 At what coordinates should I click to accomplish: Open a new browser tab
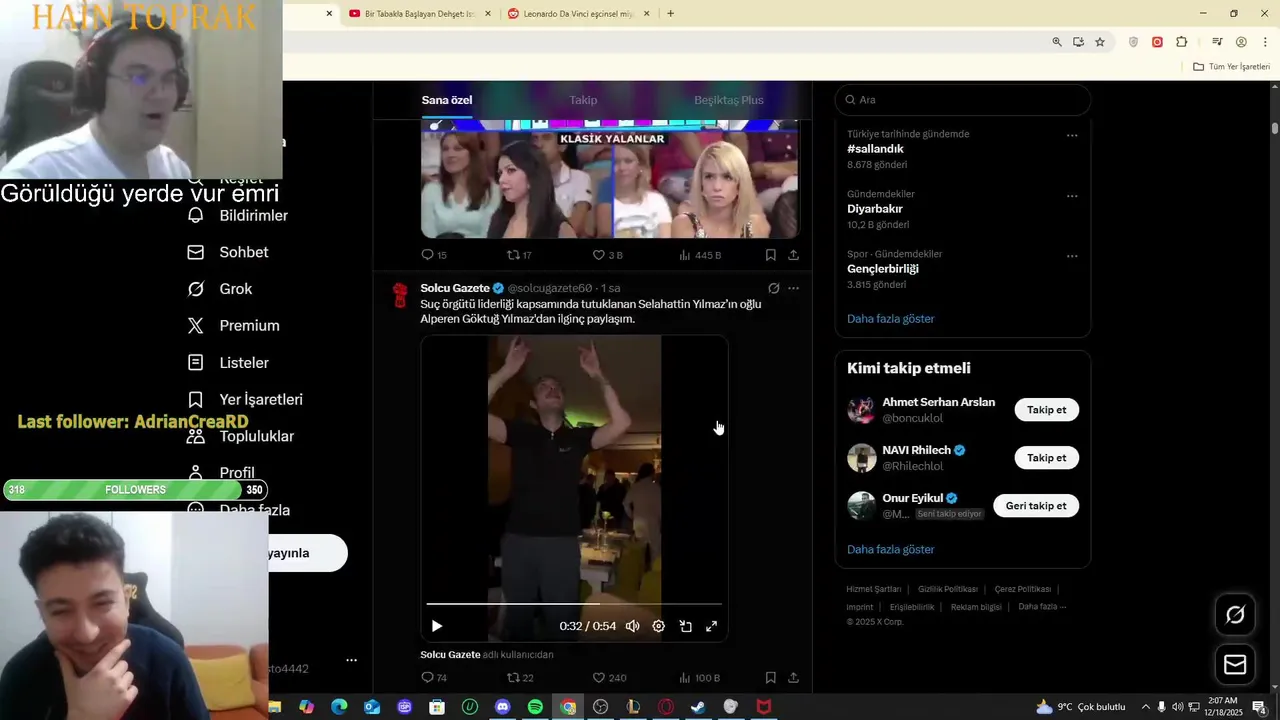tap(670, 14)
